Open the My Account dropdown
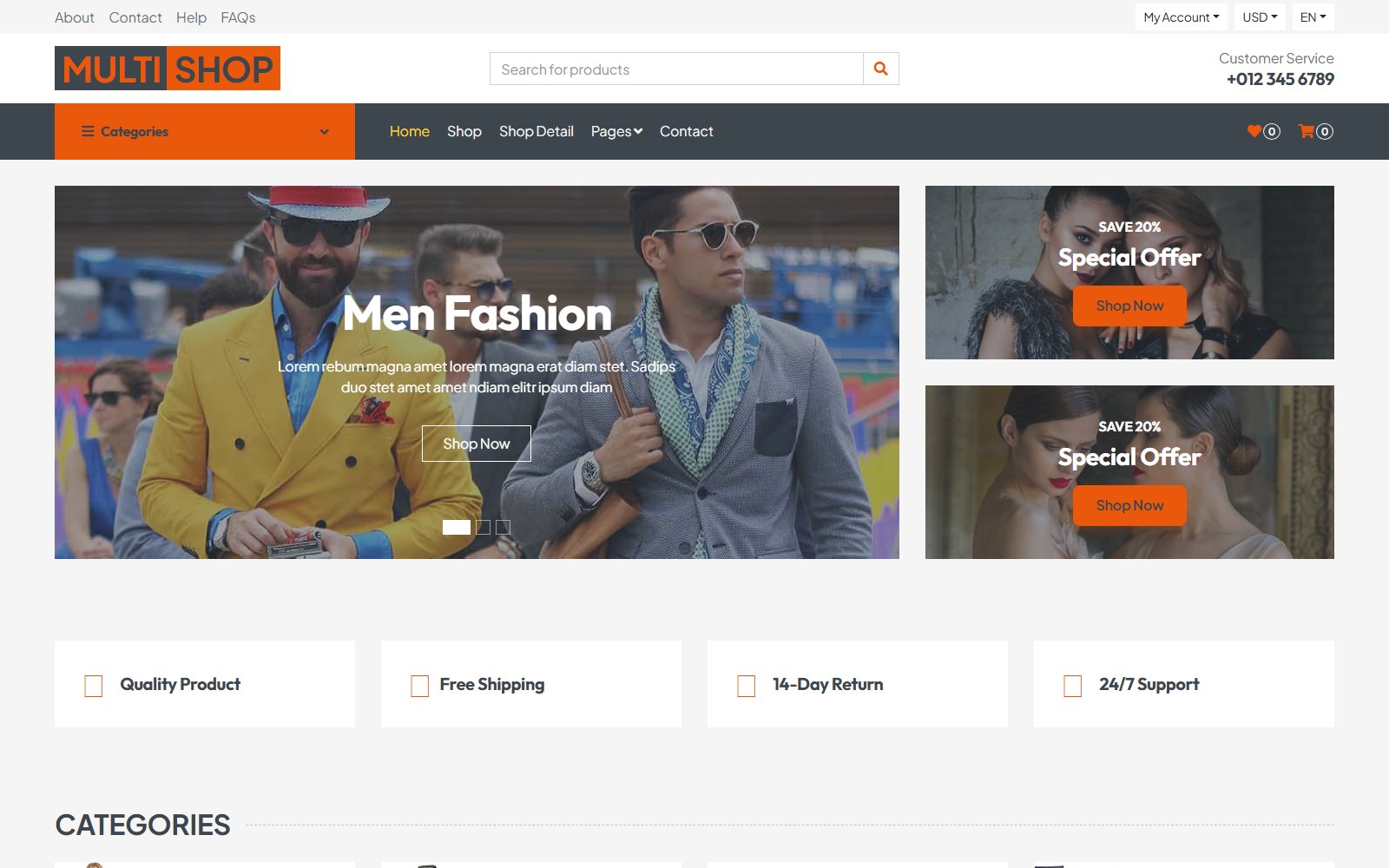The image size is (1389, 868). (x=1182, y=17)
